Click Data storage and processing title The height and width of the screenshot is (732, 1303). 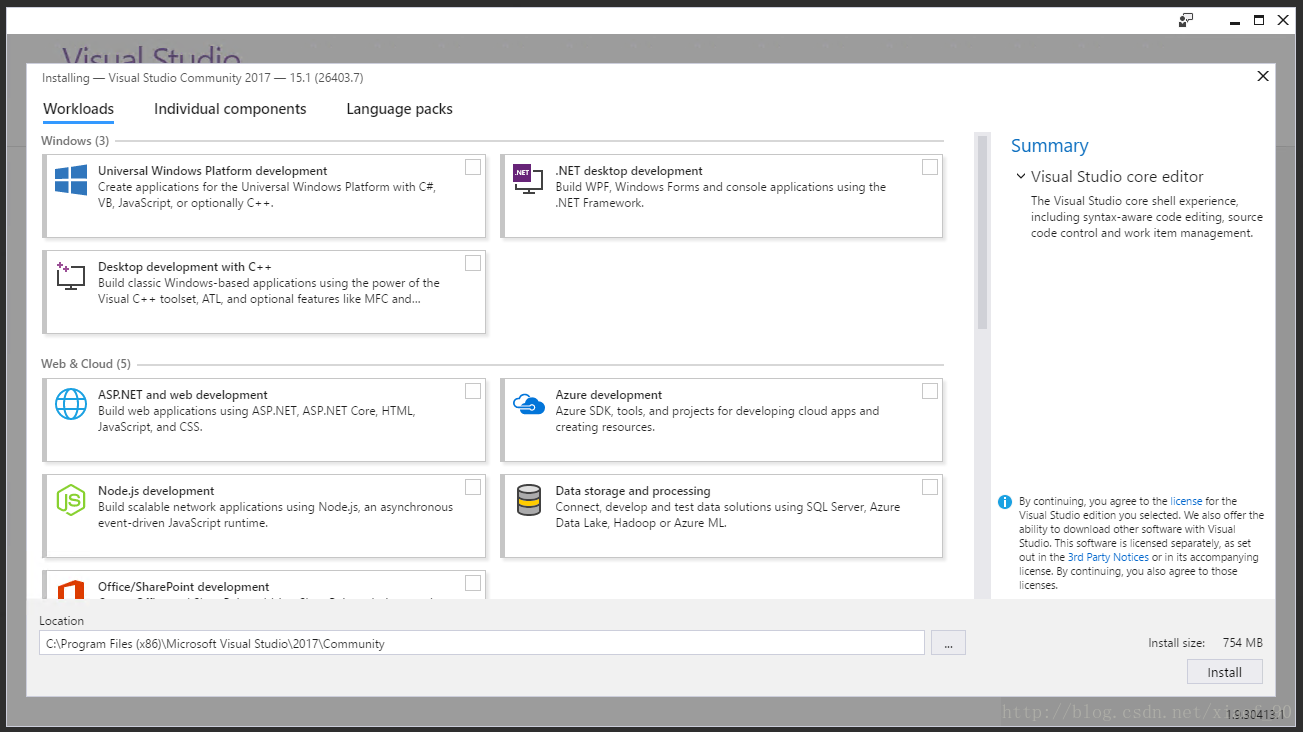[x=633, y=491]
